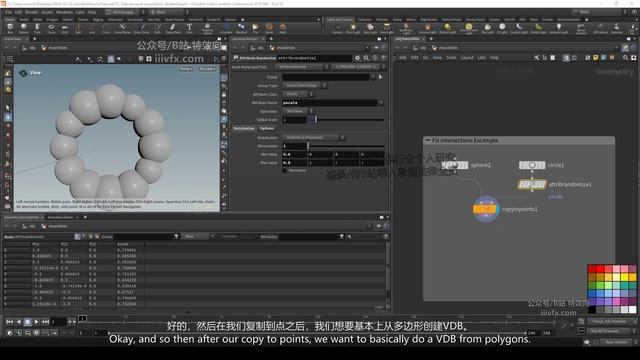Jump to last frame in playbar

45,322
